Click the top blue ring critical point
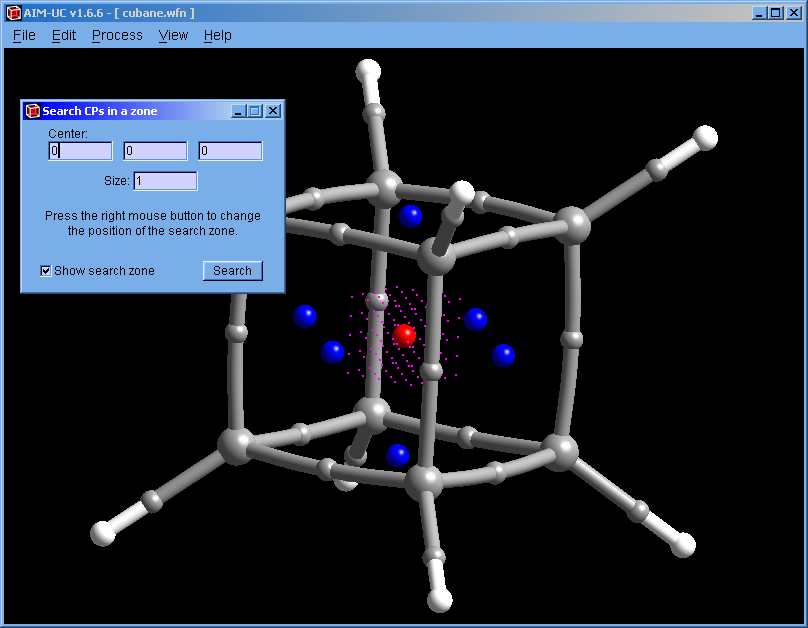This screenshot has height=628, width=808. (411, 215)
